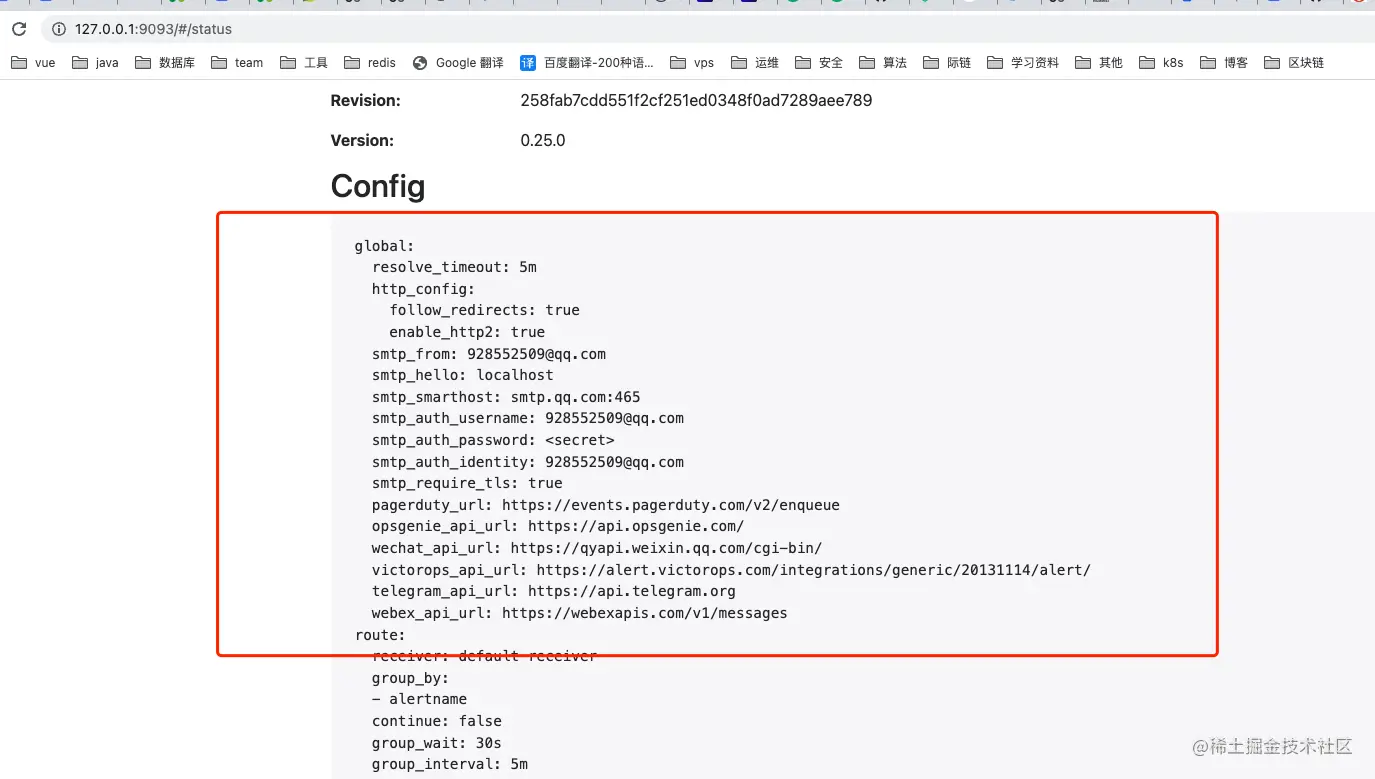Click the smtp_auth_username line

(528, 418)
